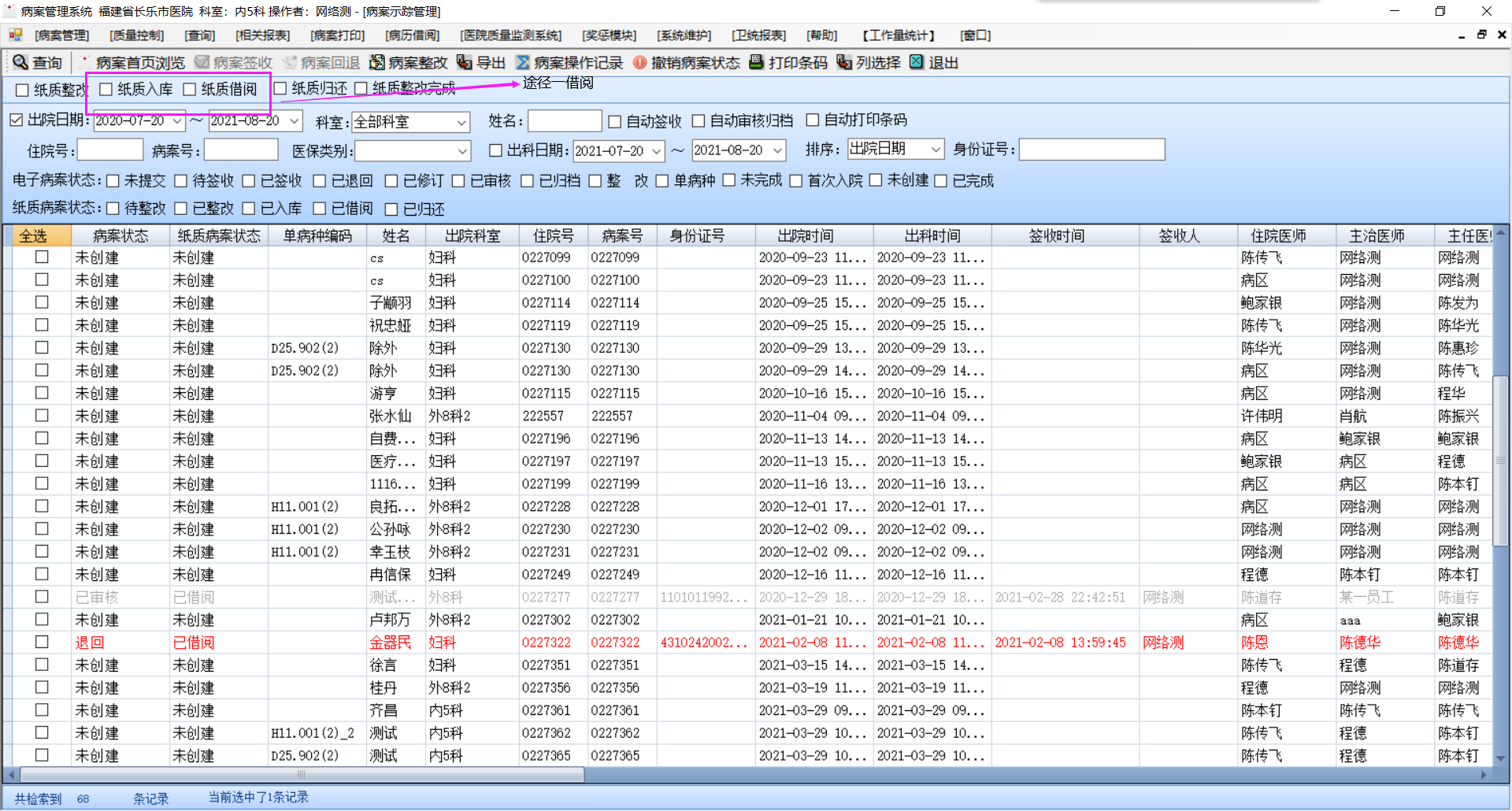Open 列选择 column chooser icon
Image resolution: width=1512 pixels, height=811 pixels.
click(x=844, y=62)
